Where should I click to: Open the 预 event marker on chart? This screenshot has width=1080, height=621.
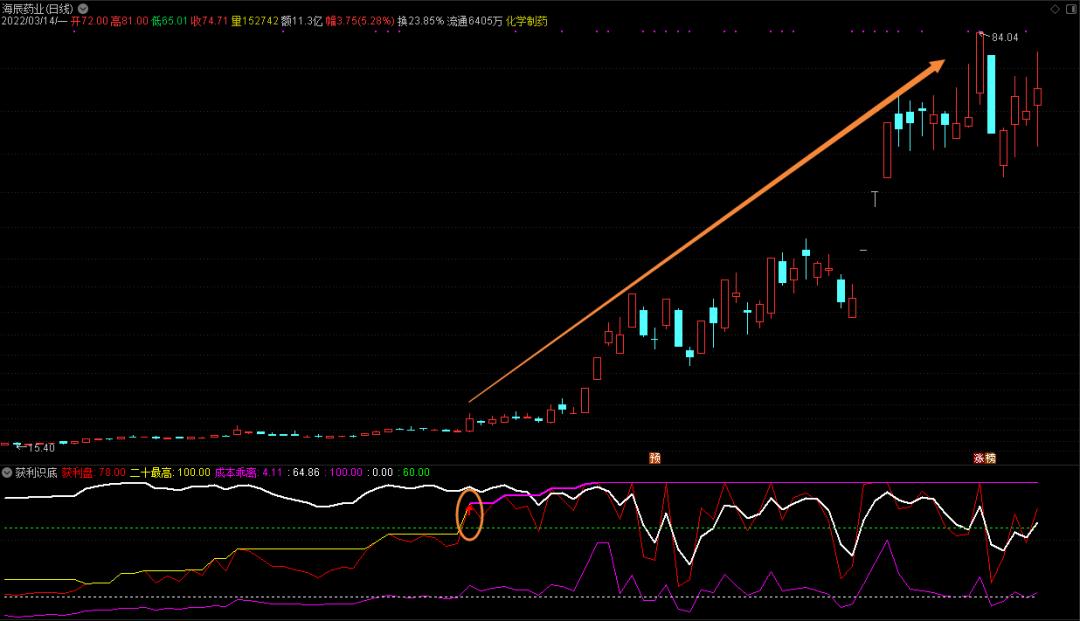click(655, 458)
